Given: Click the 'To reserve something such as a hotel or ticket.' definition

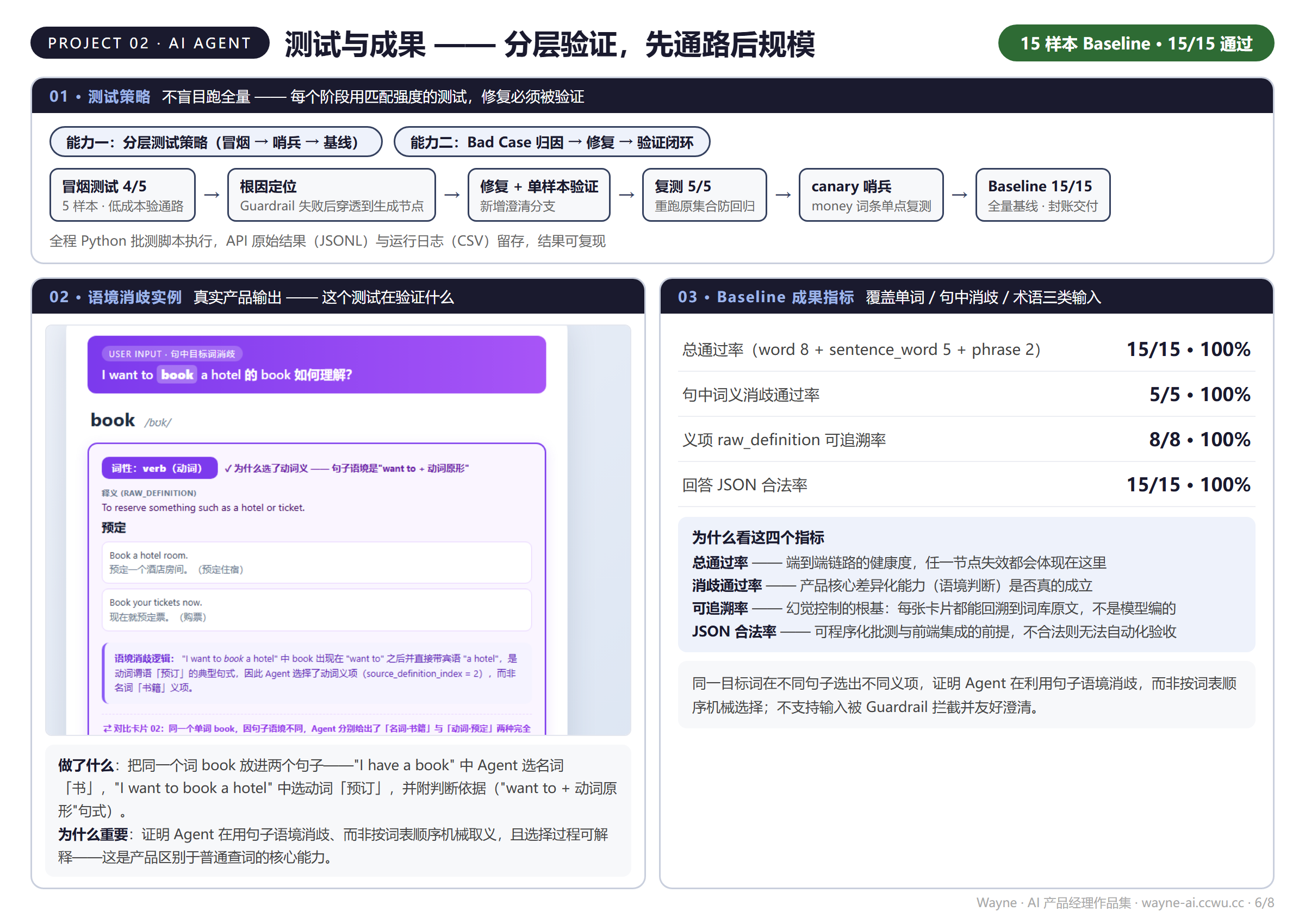Looking at the screenshot, I should pyautogui.click(x=203, y=508).
